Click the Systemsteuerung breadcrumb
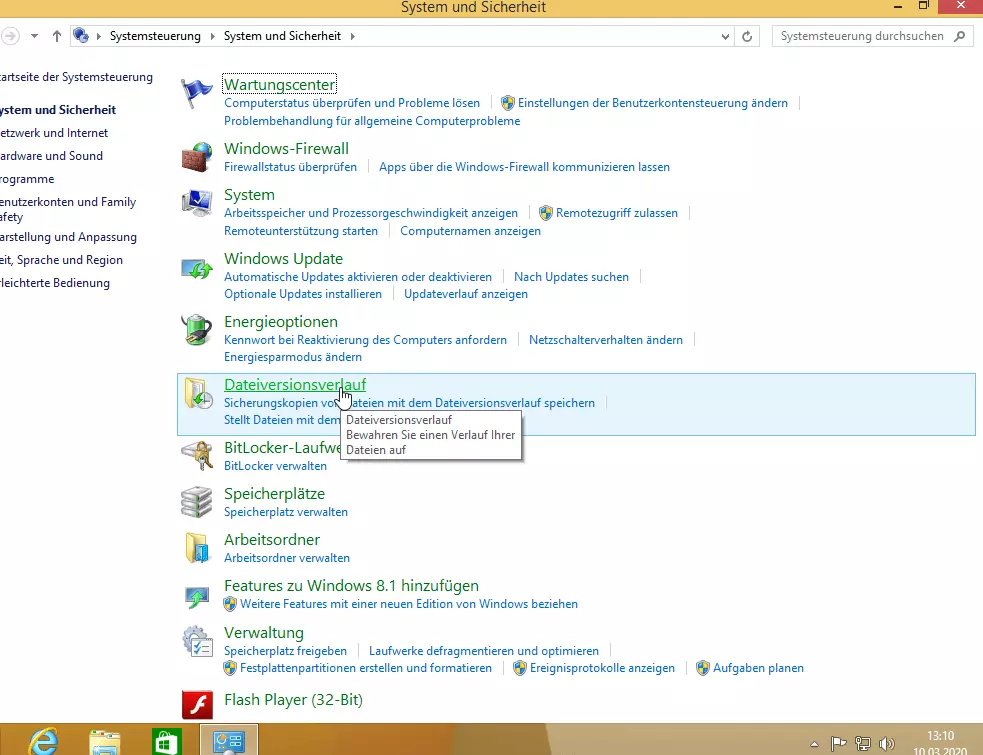Viewport: 983px width, 755px height. [x=155, y=36]
